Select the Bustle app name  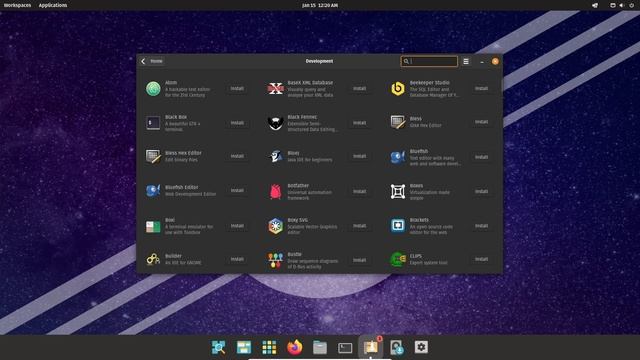click(x=295, y=254)
